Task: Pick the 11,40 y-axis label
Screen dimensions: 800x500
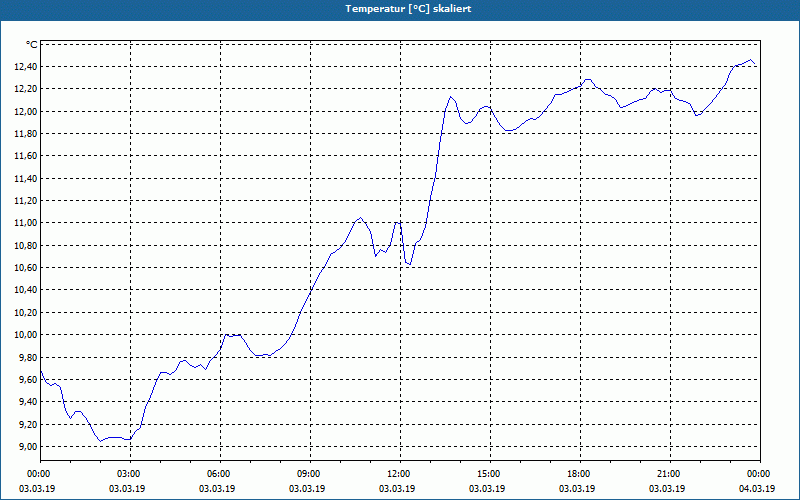Action: coord(26,179)
